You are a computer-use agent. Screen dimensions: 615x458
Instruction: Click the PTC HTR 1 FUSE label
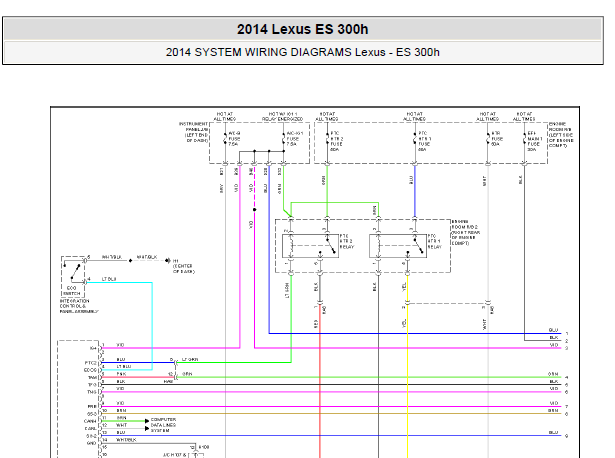coord(424,142)
